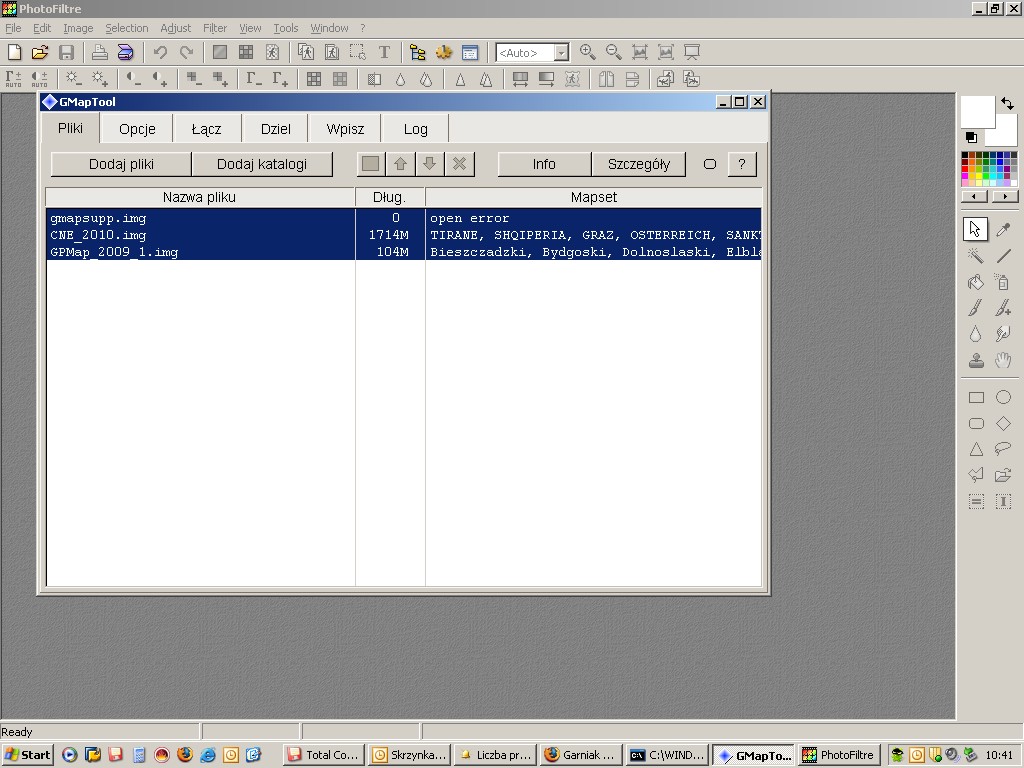1024x768 pixels.
Task: Switch to the Dziel tab
Action: 275,129
